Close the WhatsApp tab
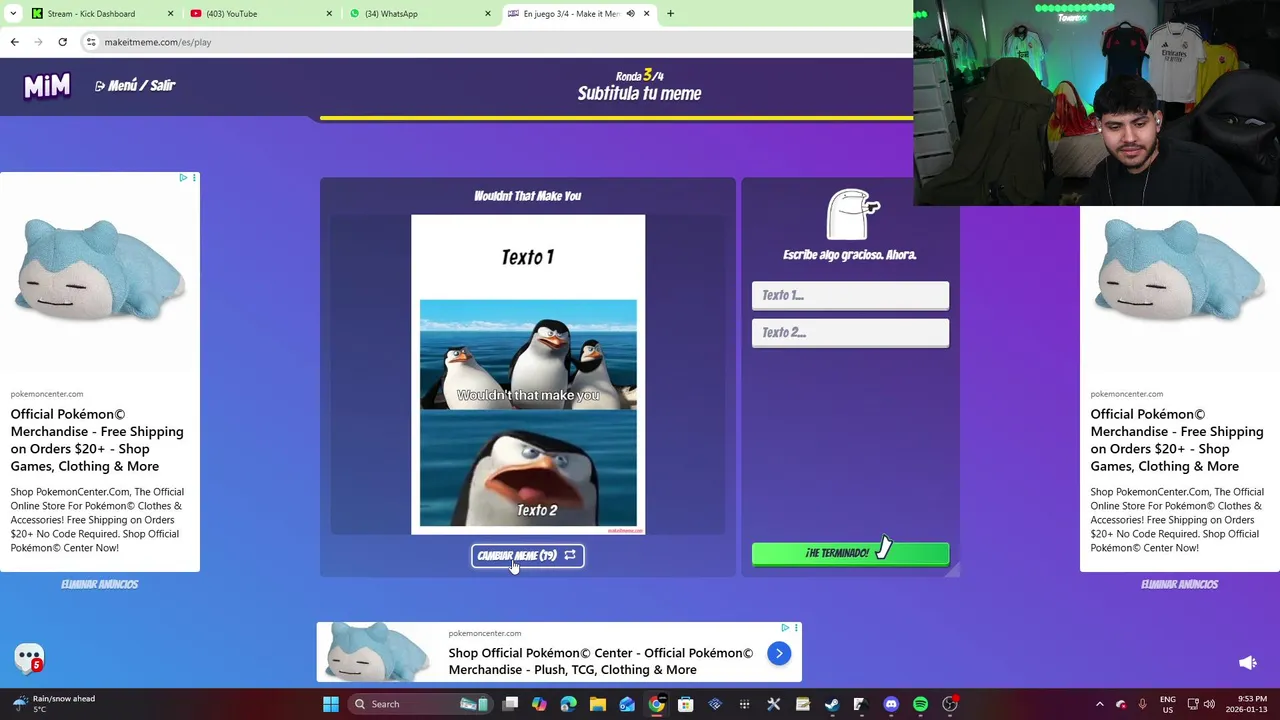The height and width of the screenshot is (720, 1280). coord(488,13)
